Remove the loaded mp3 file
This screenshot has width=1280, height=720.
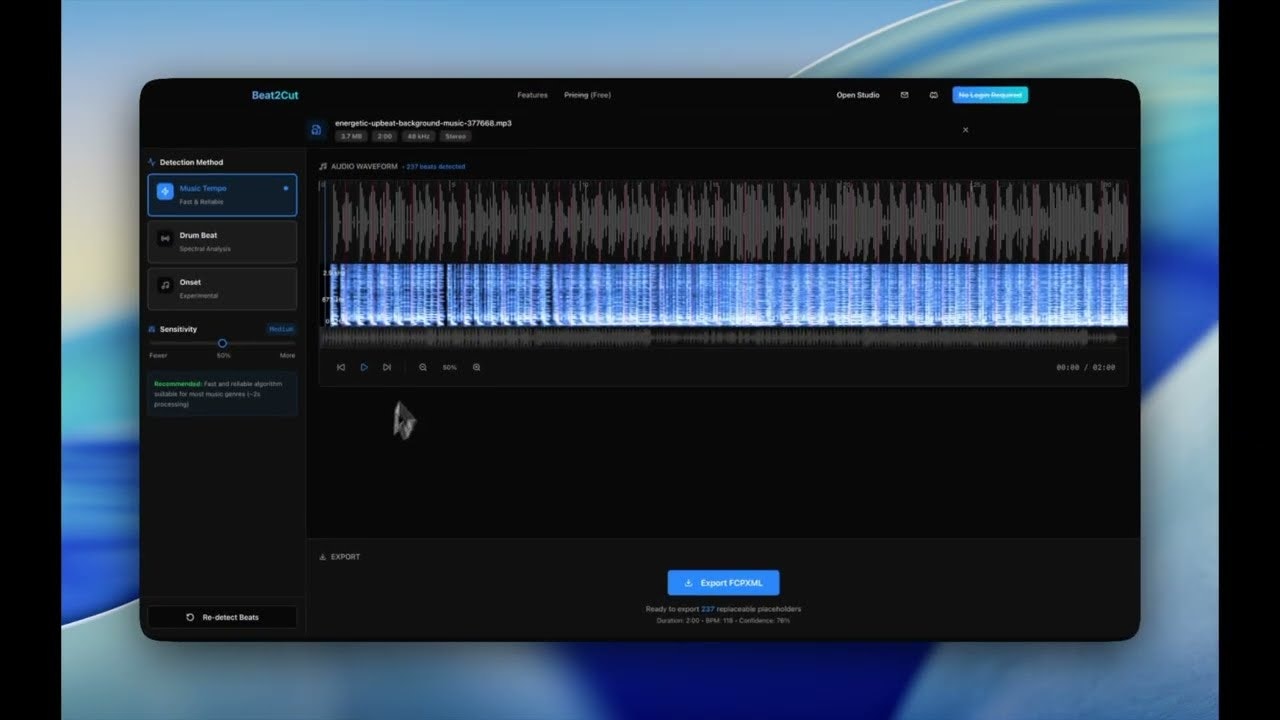[965, 130]
